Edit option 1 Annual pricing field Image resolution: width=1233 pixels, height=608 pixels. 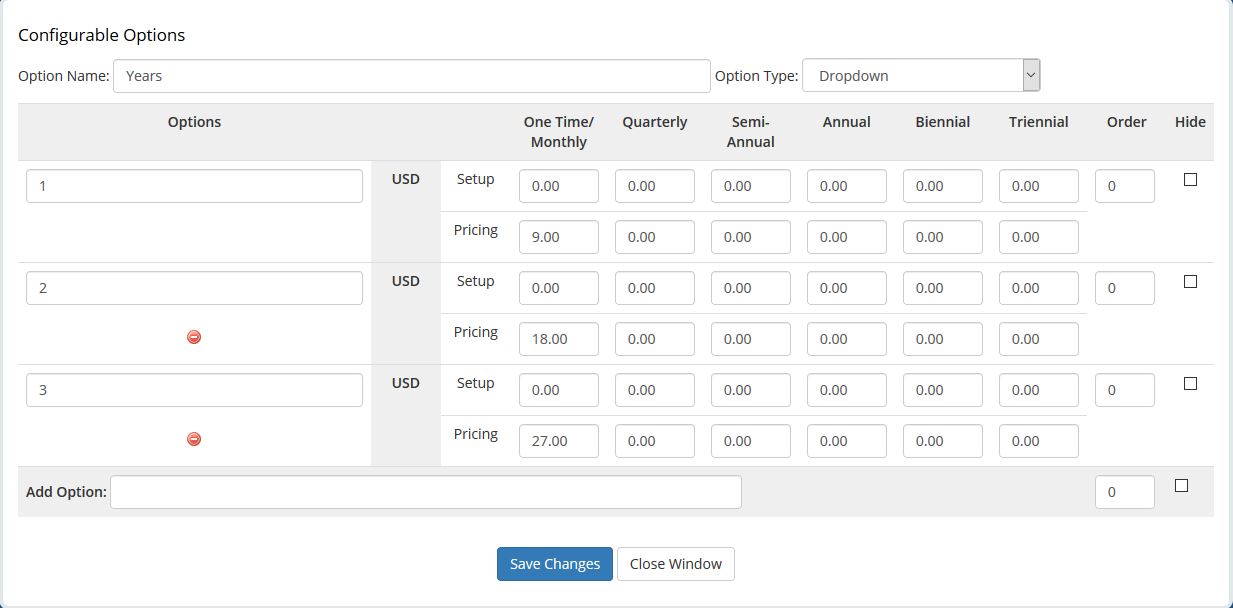[847, 237]
